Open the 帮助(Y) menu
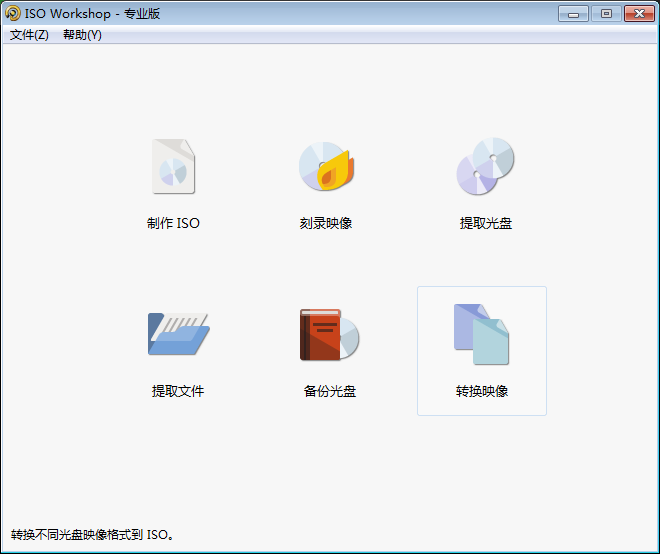This screenshot has width=660, height=554. click(x=82, y=35)
